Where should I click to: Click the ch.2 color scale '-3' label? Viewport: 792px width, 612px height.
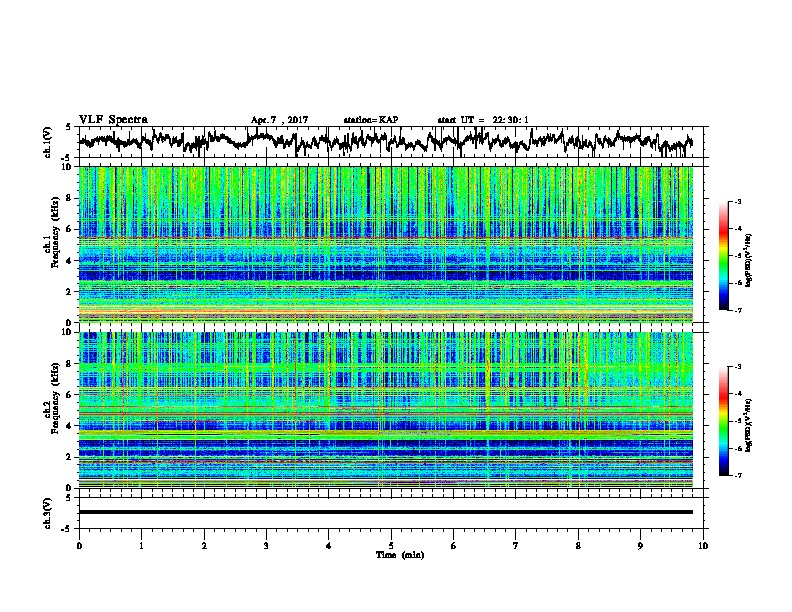point(738,367)
